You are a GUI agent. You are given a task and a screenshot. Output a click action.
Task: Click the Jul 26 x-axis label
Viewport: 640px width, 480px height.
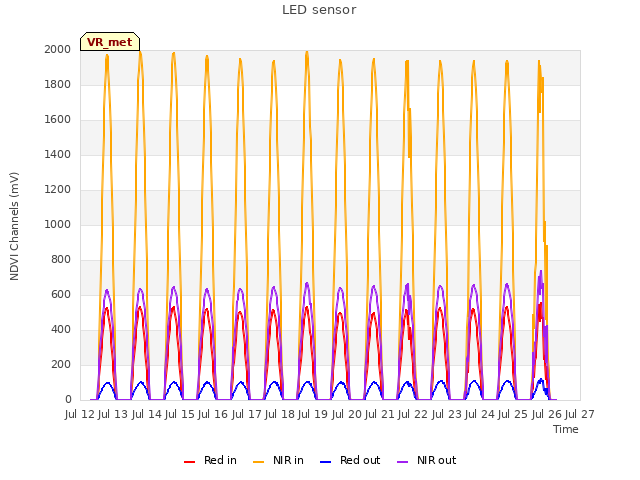point(546,414)
